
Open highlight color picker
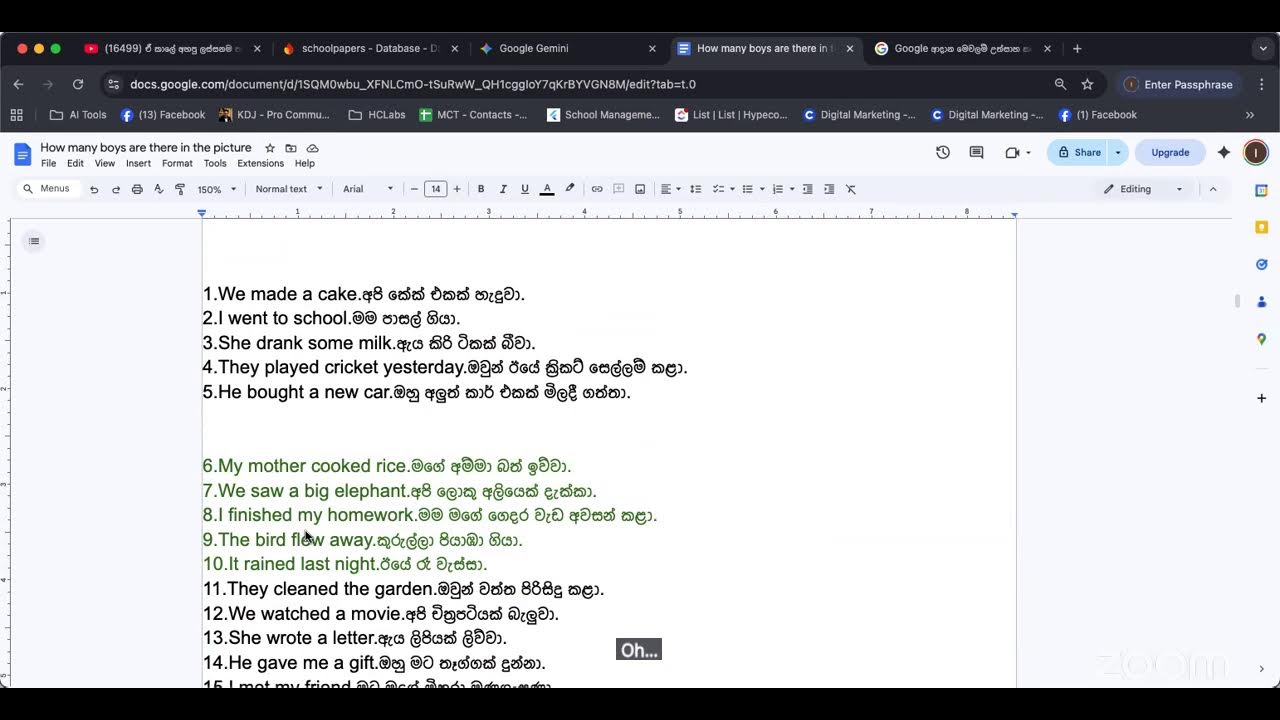coord(570,189)
